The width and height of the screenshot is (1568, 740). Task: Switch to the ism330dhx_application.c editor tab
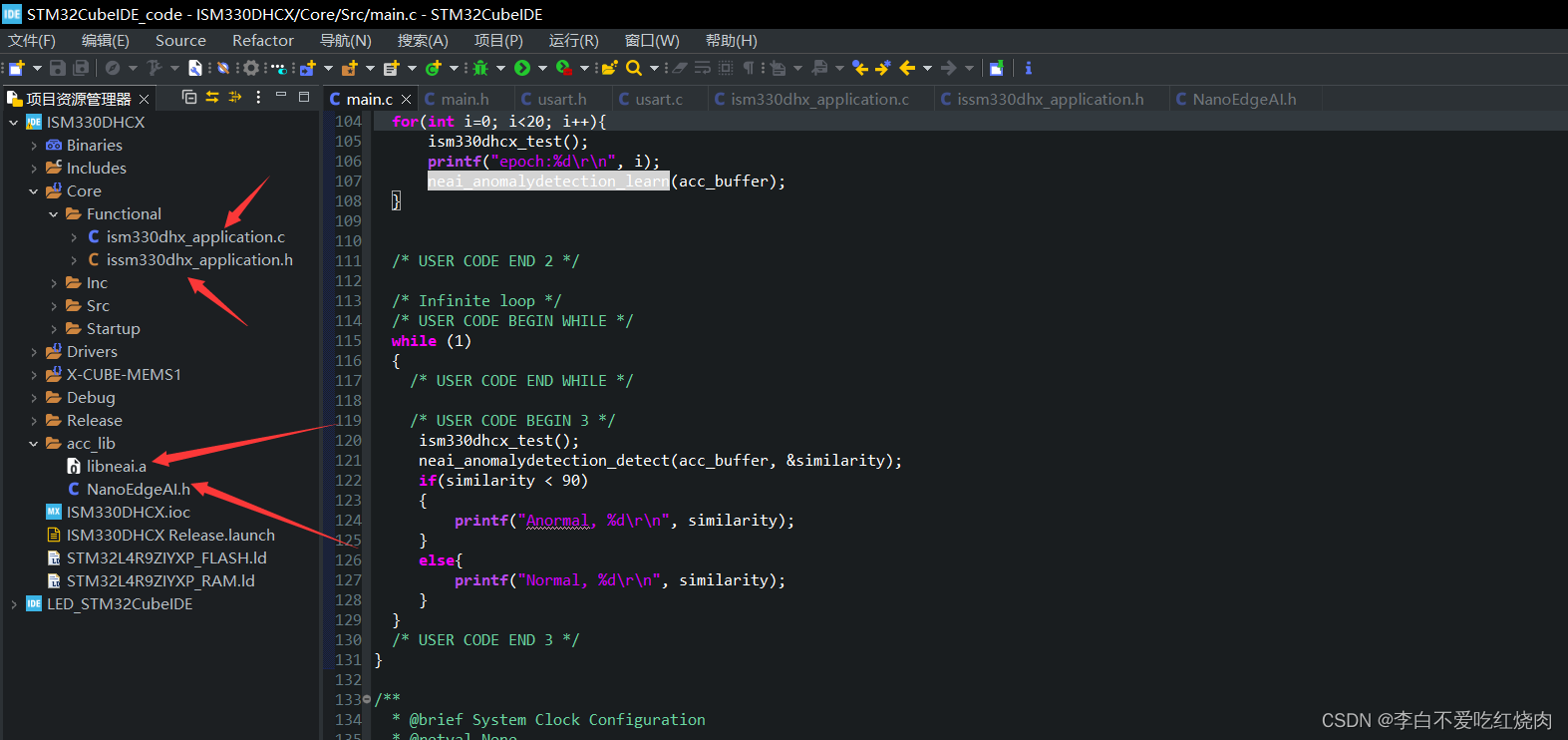pyautogui.click(x=819, y=100)
